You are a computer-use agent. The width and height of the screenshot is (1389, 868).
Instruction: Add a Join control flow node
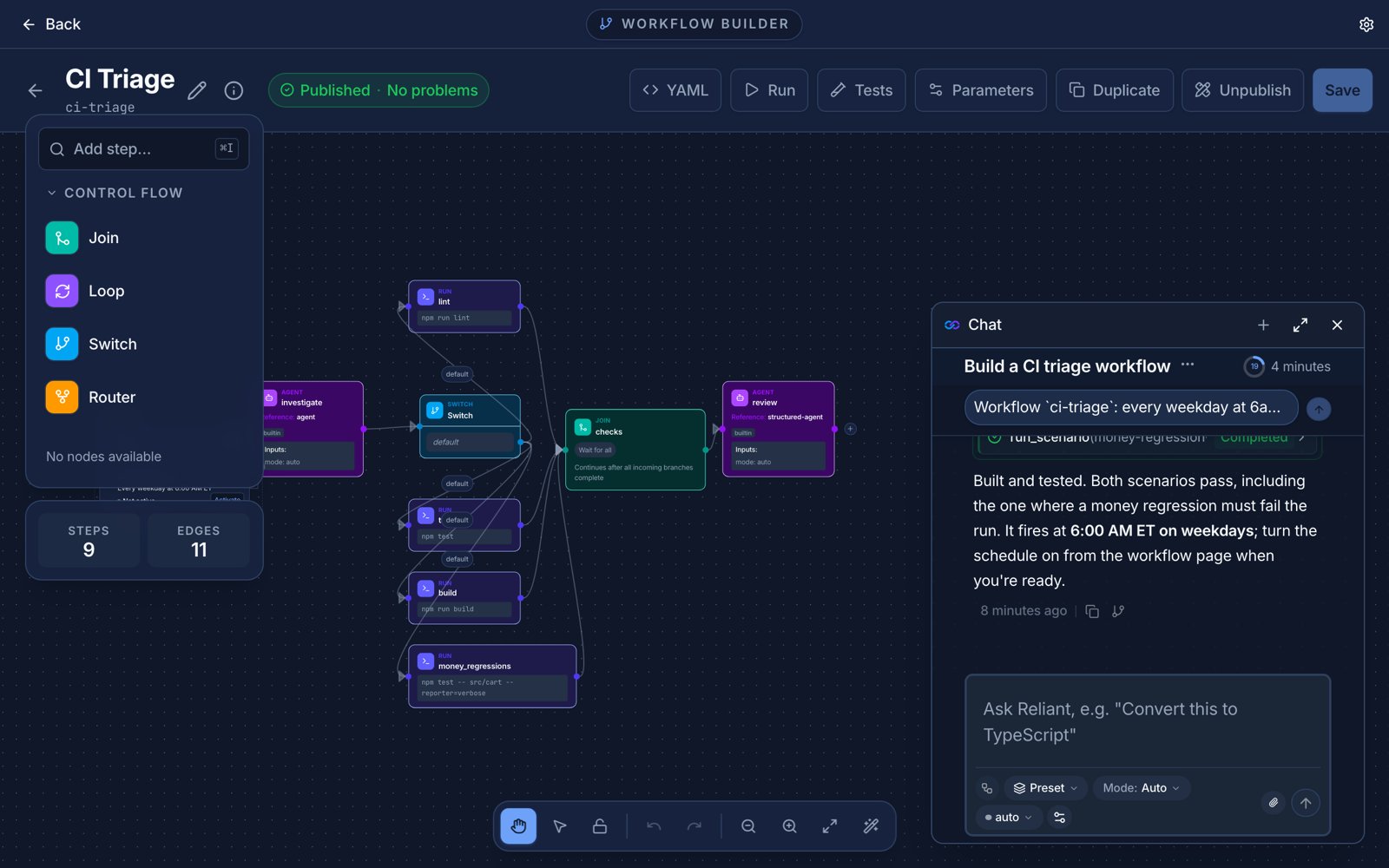144,238
